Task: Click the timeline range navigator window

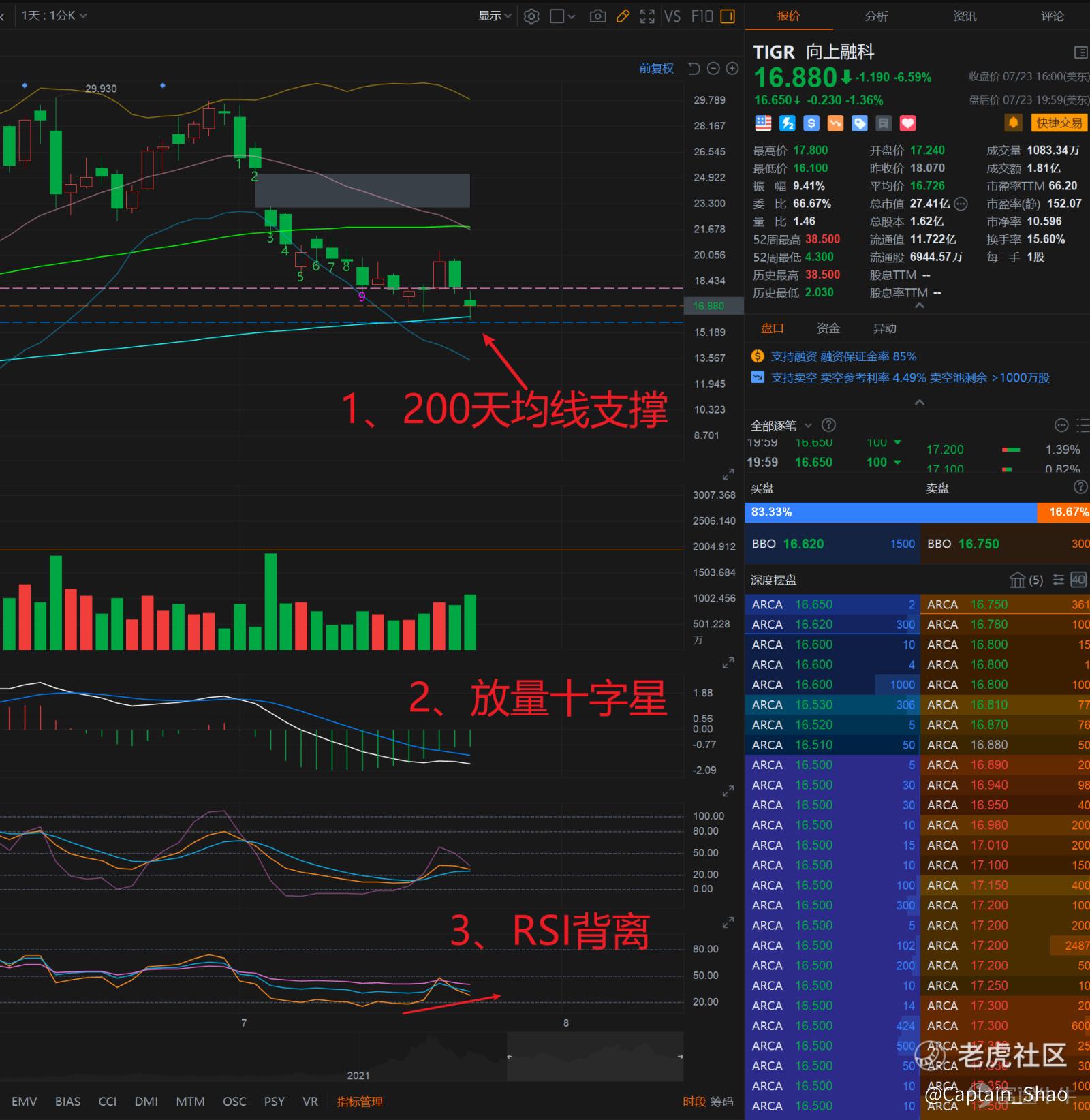Action: [595, 1056]
